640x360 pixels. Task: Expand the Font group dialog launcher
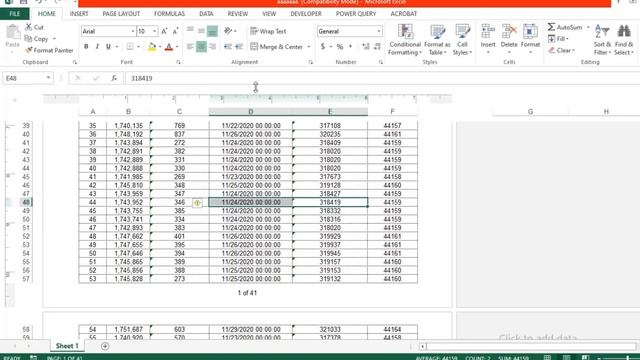tap(178, 62)
